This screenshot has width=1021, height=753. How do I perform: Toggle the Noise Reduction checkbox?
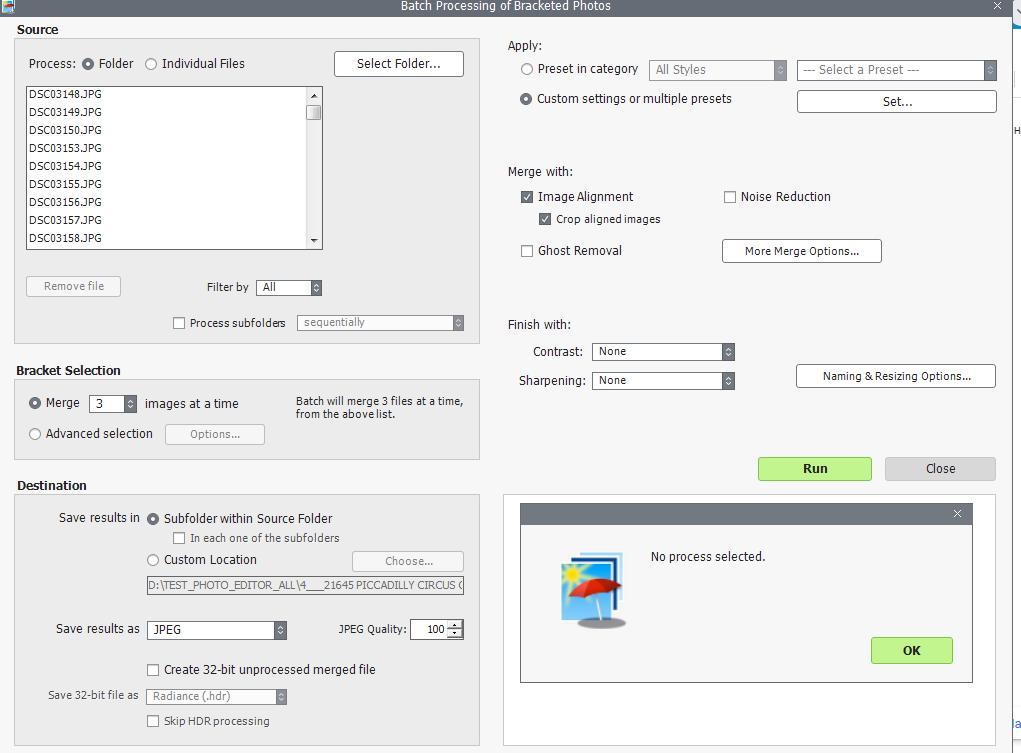[x=730, y=197]
